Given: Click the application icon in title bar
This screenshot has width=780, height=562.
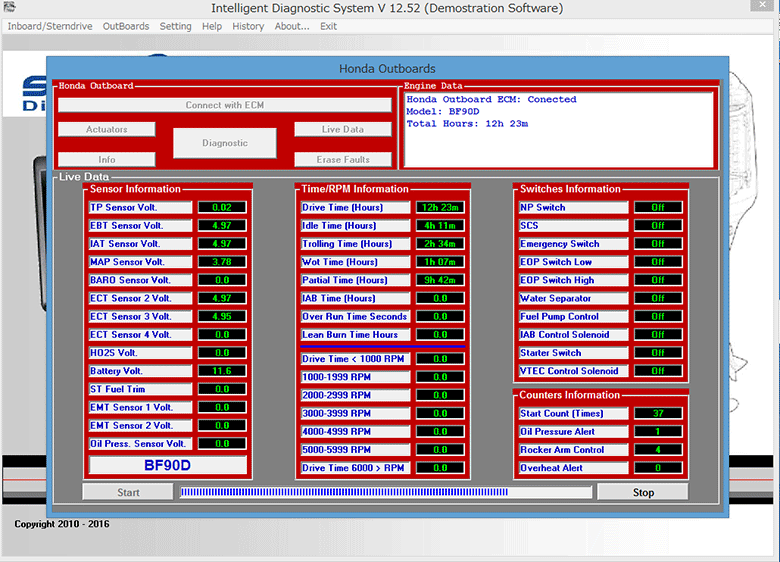Looking at the screenshot, I should pyautogui.click(x=9, y=7).
